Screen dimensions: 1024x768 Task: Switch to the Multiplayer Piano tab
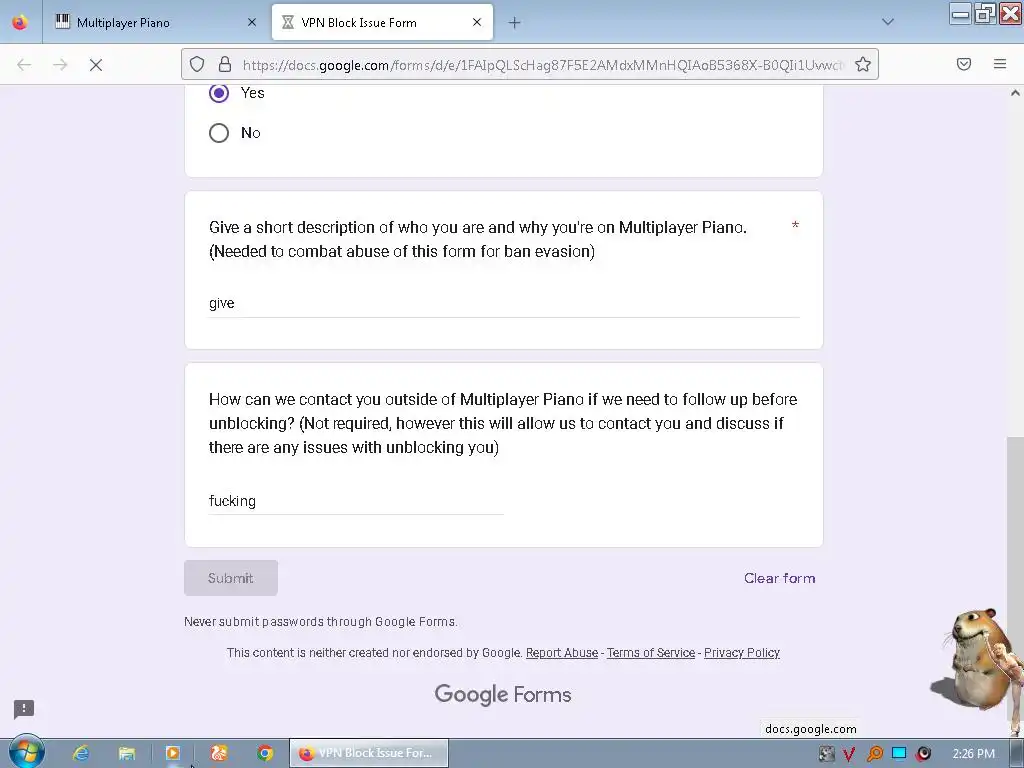155,23
